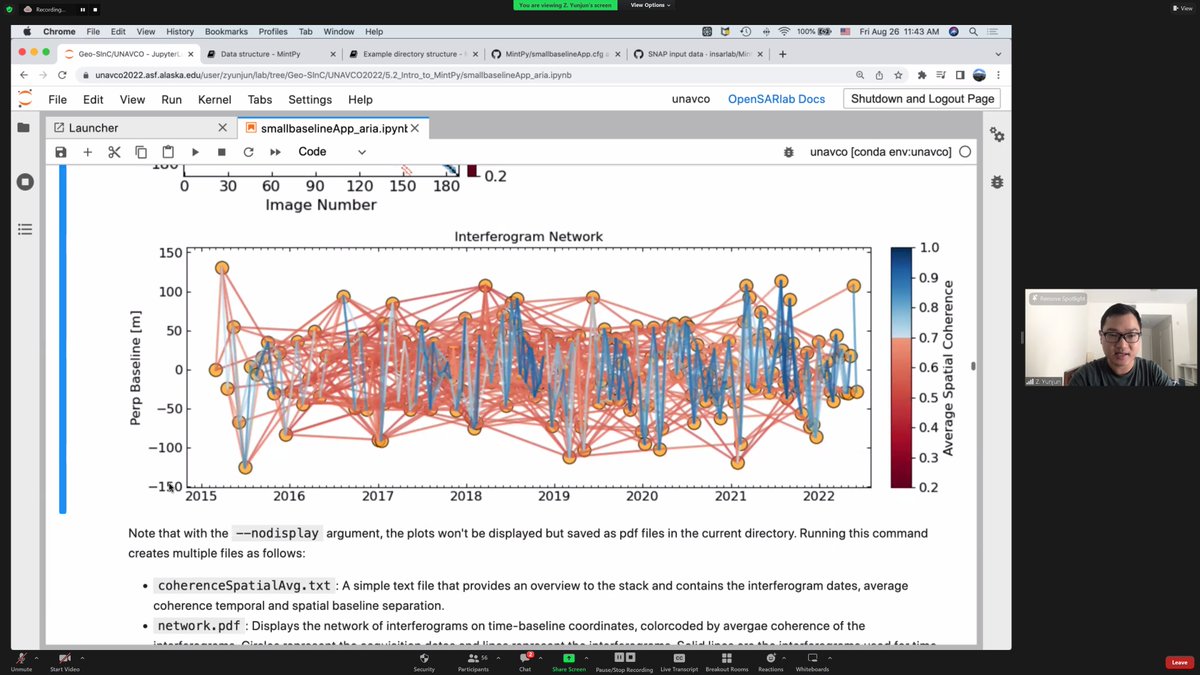Screen dimensions: 1200x675
Task: Unmute the microphone in Zoom
Action: click(21, 662)
